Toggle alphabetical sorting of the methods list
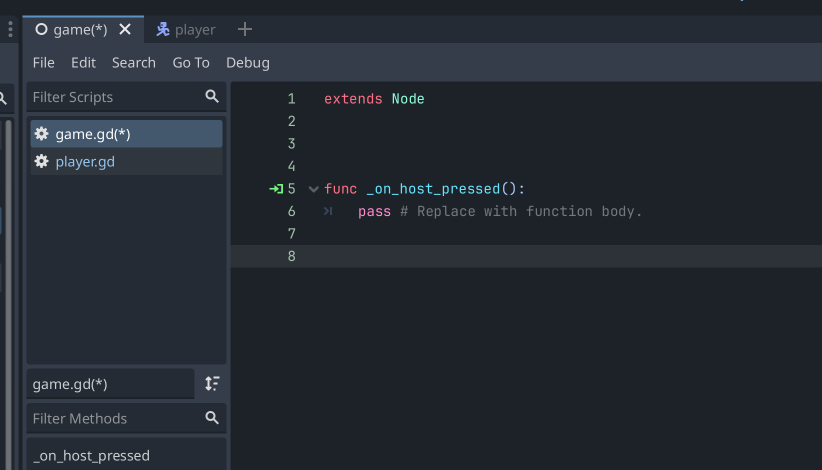 (212, 384)
